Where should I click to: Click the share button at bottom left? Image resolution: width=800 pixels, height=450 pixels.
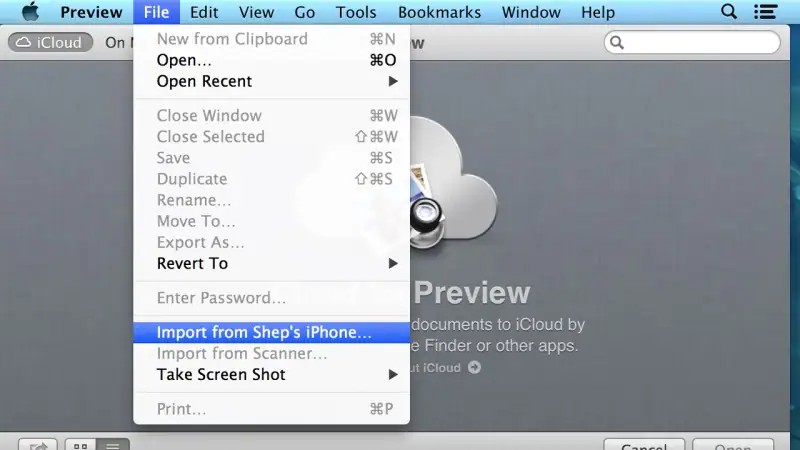(38, 445)
